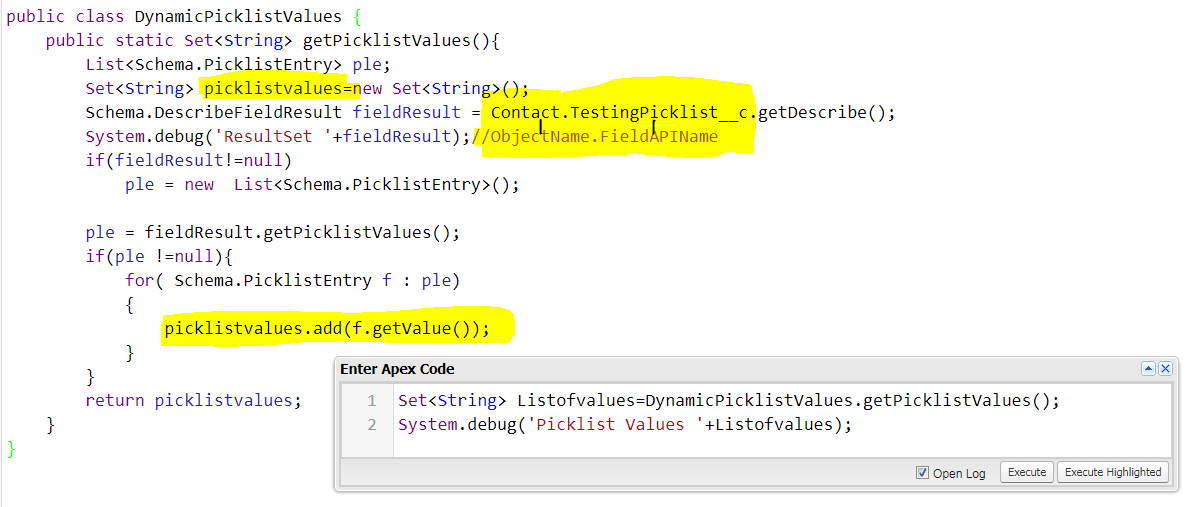
Task: Place cursor in Listofvalues assignment line
Action: coord(727,401)
